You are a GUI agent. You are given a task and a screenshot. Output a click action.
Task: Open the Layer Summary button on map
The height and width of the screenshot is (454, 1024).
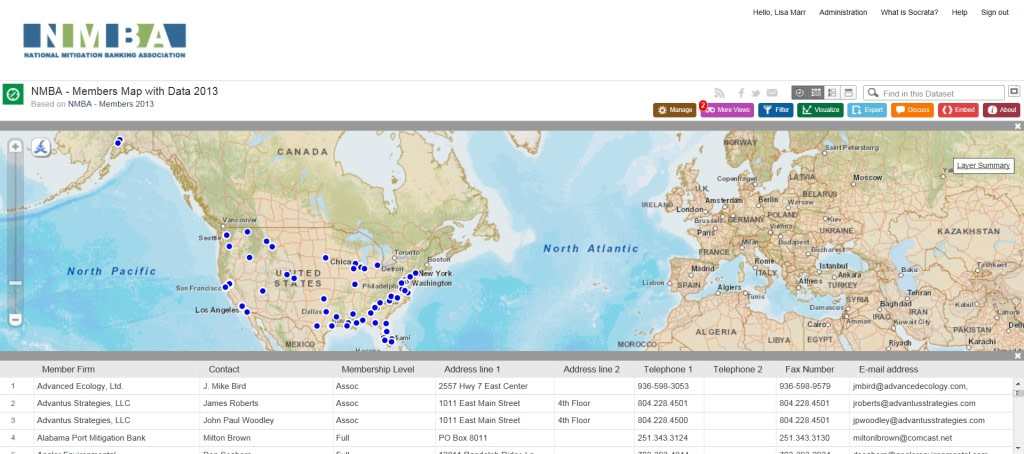[x=983, y=165]
